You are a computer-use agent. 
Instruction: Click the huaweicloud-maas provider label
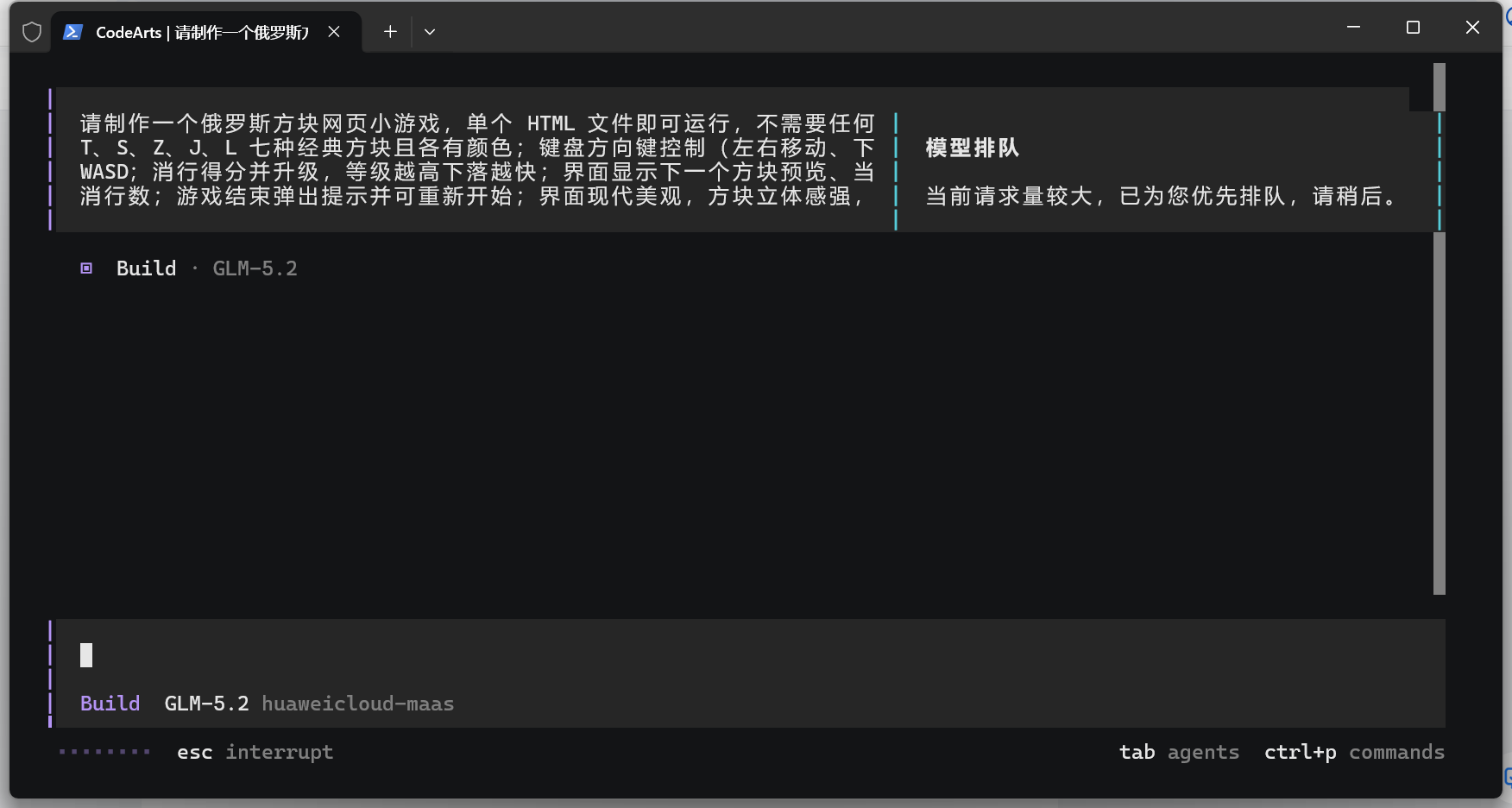(x=358, y=704)
